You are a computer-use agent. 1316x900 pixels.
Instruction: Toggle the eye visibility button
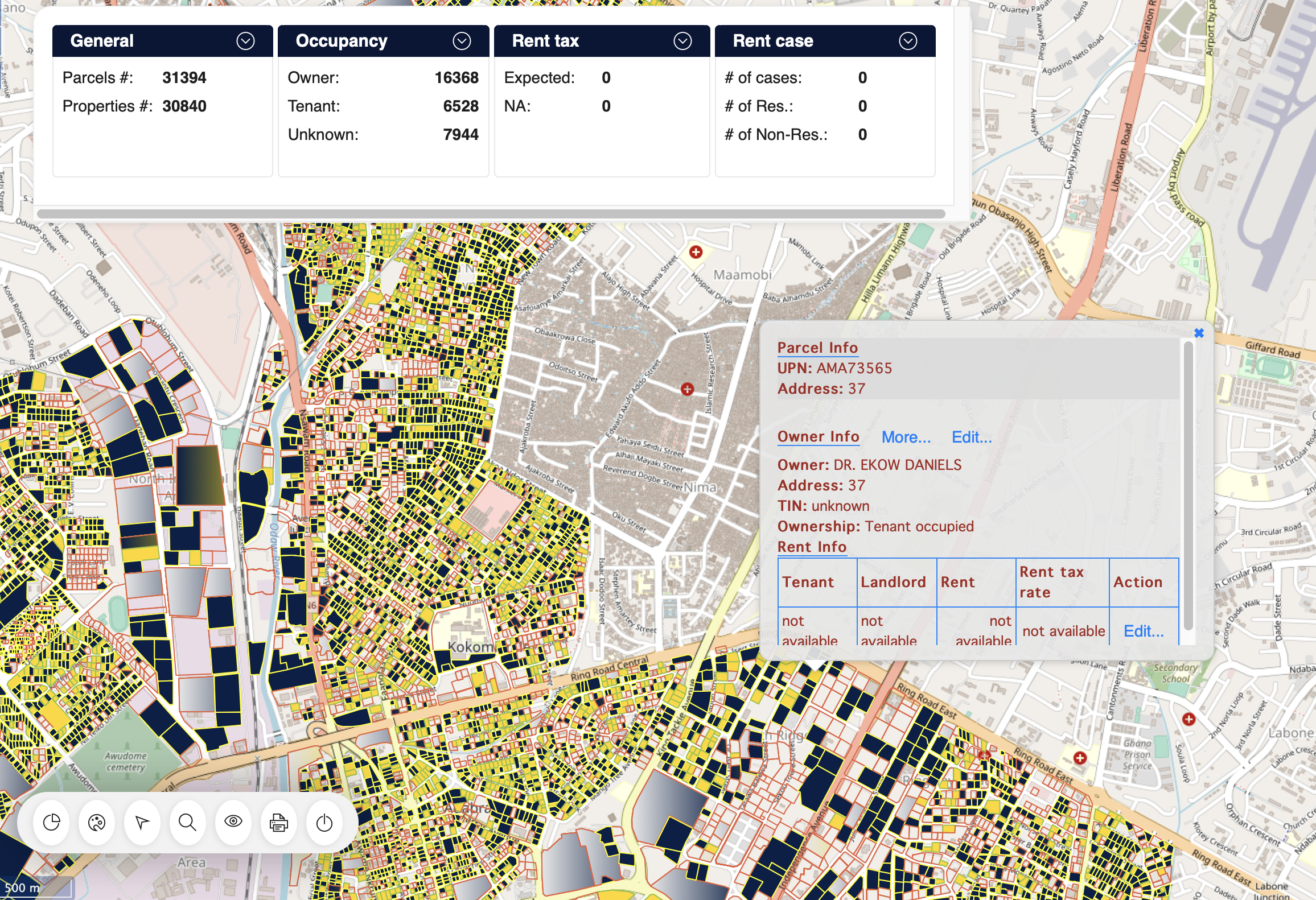tap(233, 821)
